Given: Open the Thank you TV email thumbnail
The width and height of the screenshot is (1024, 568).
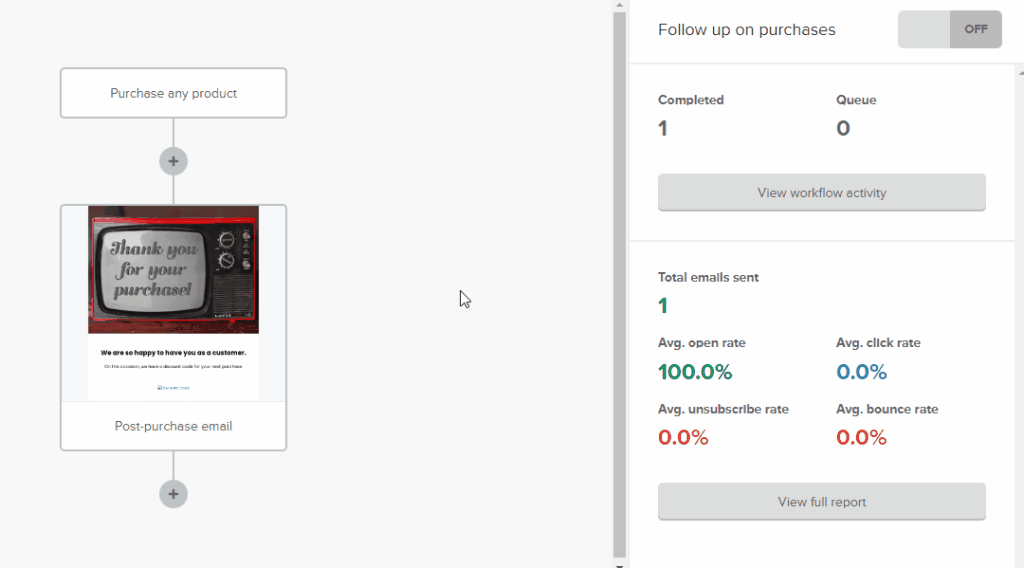Looking at the screenshot, I should pos(173,269).
